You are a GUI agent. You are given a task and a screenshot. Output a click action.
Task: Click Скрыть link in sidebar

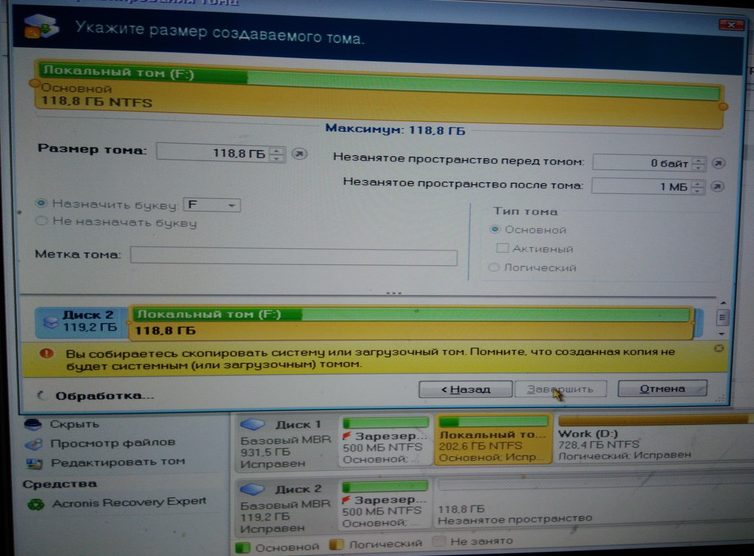[74, 424]
